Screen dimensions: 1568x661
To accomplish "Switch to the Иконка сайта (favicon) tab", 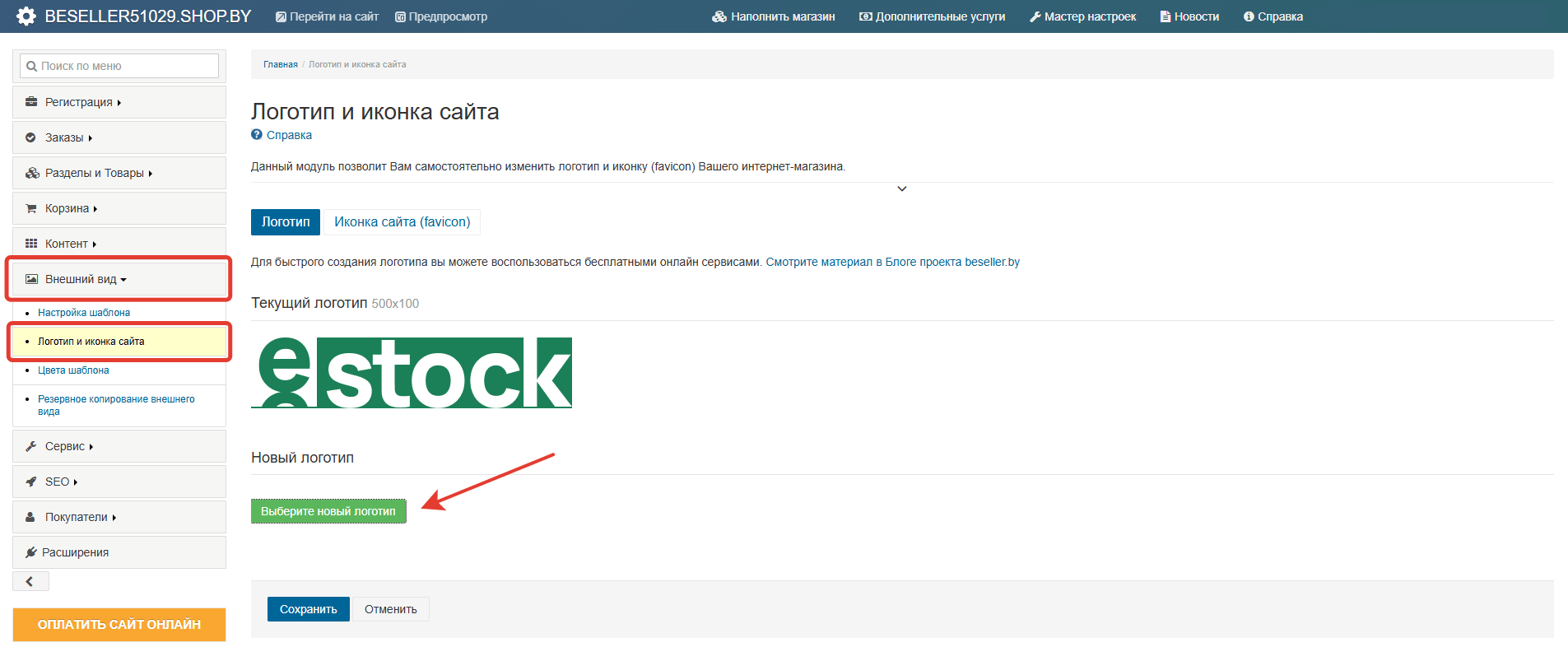I will 402,222.
